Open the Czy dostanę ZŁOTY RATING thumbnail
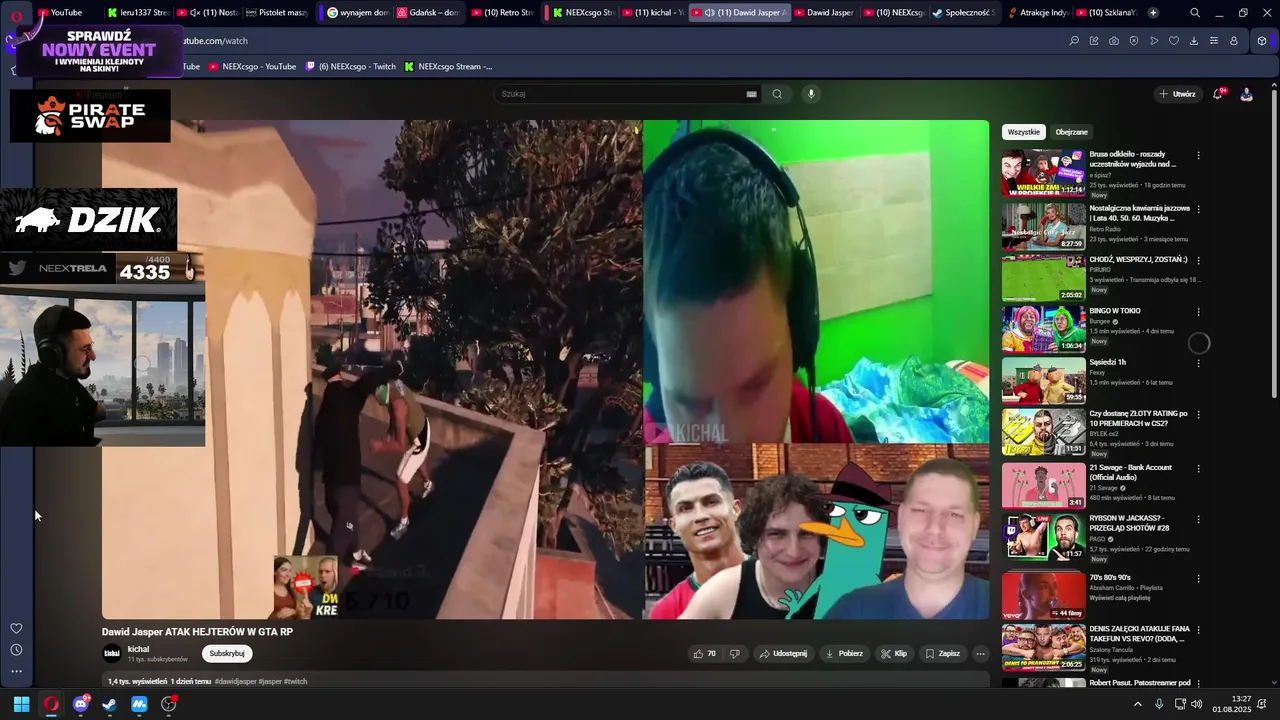The image size is (1280, 720). coord(1043,431)
